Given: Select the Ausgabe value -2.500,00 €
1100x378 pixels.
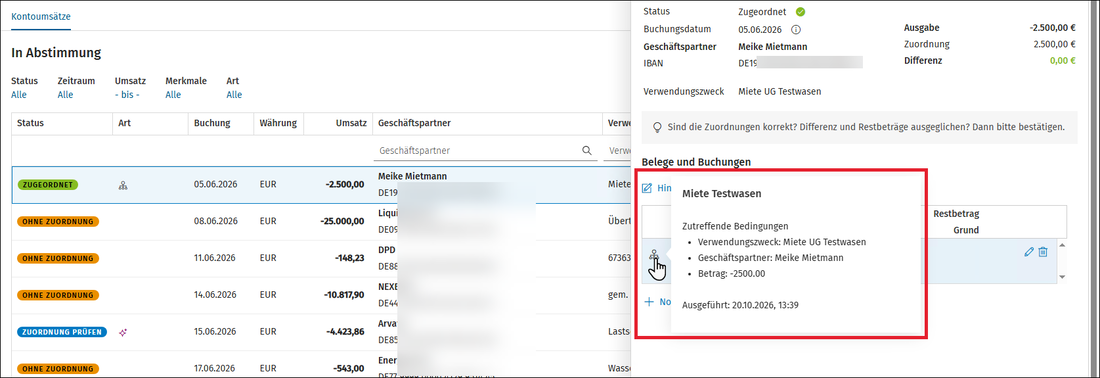Looking at the screenshot, I should [x=1052, y=28].
